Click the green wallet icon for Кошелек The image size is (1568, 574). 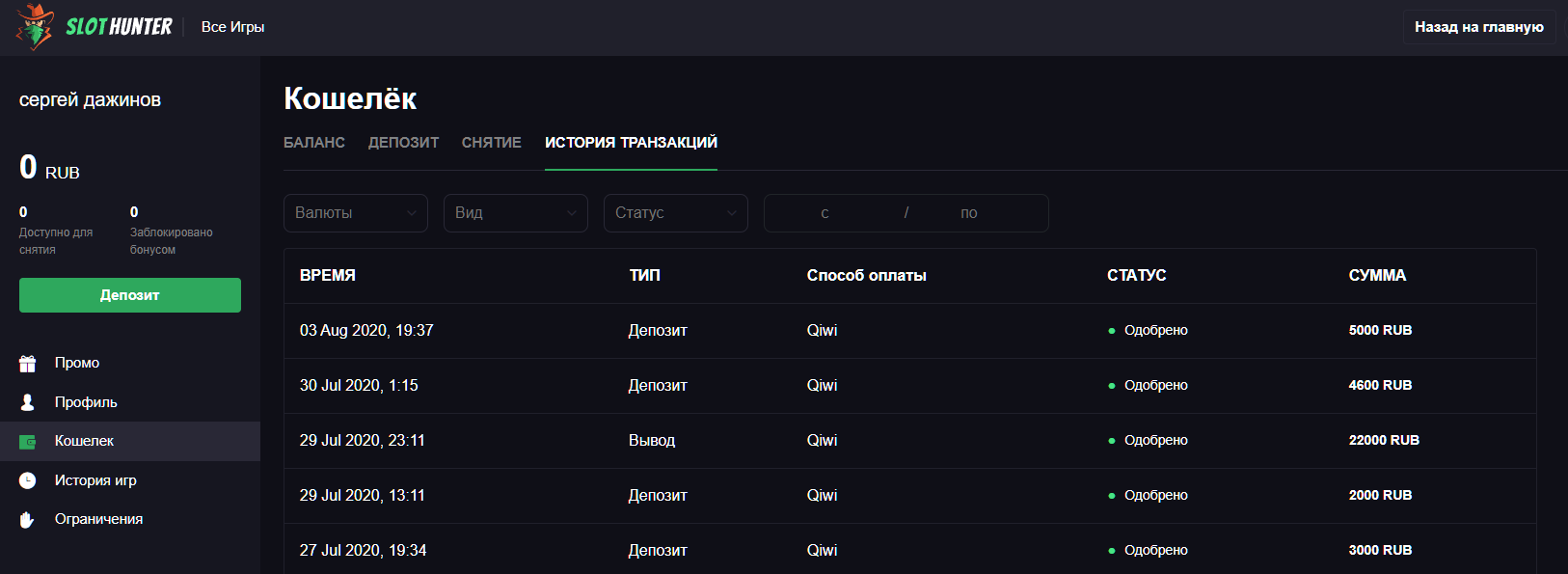(28, 442)
